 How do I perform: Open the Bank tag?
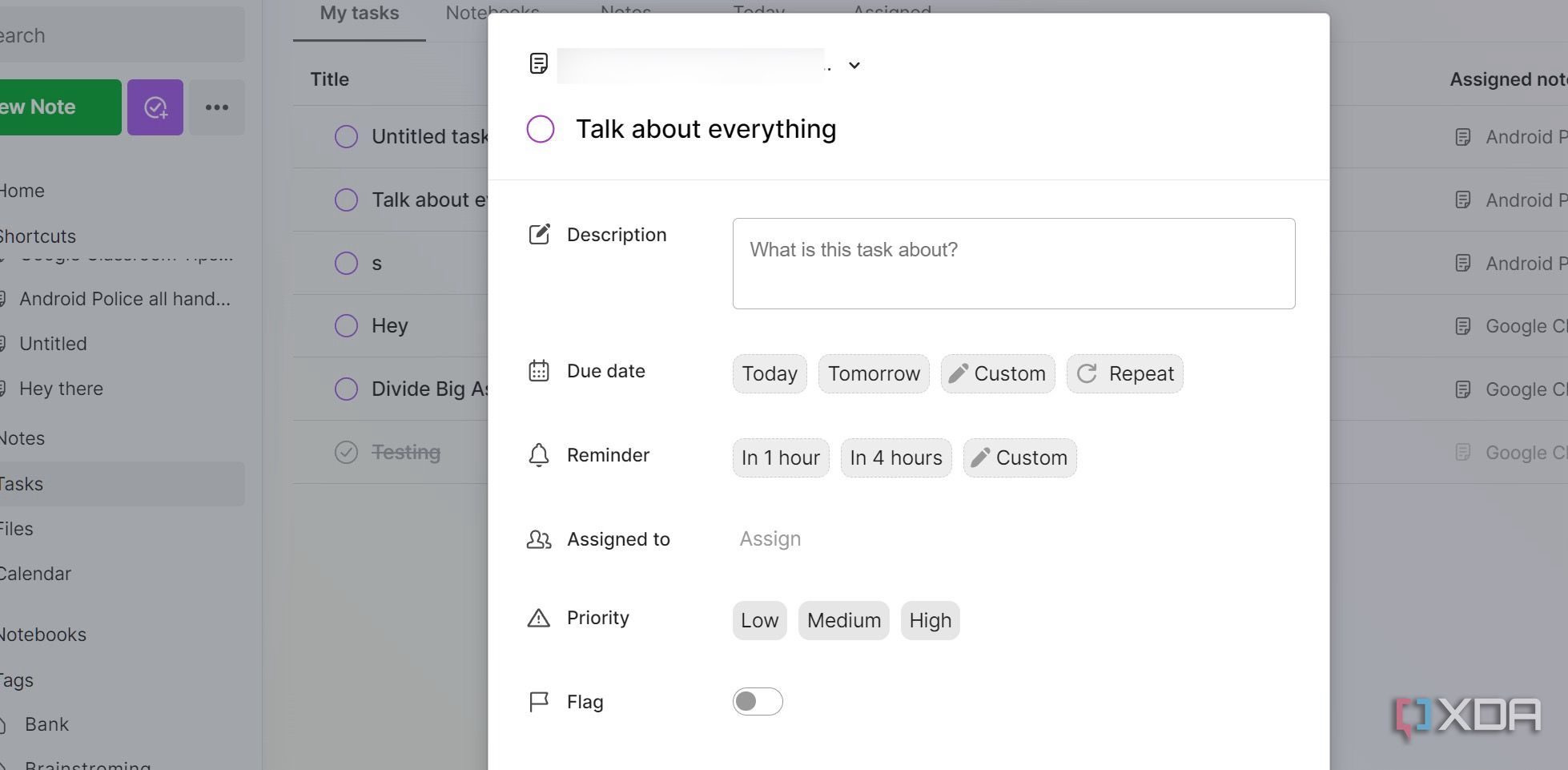point(46,724)
